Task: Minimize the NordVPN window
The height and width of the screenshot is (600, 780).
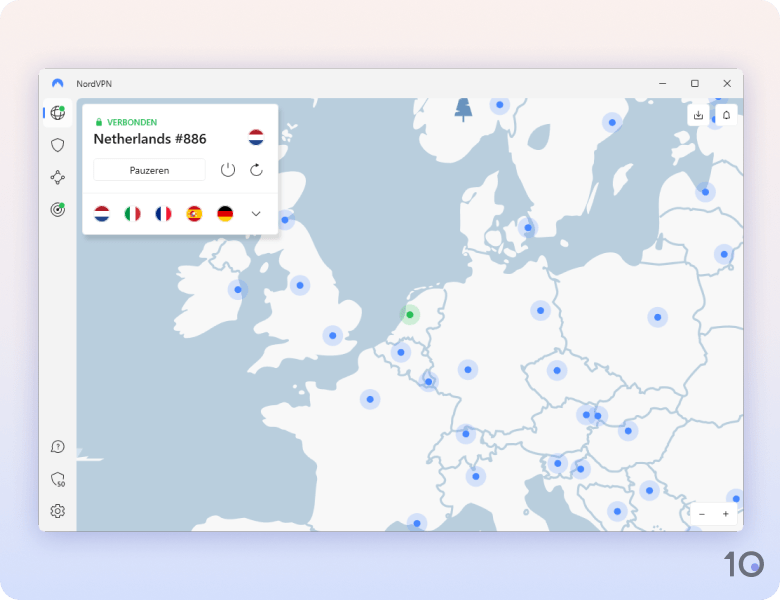Action: pos(663,84)
